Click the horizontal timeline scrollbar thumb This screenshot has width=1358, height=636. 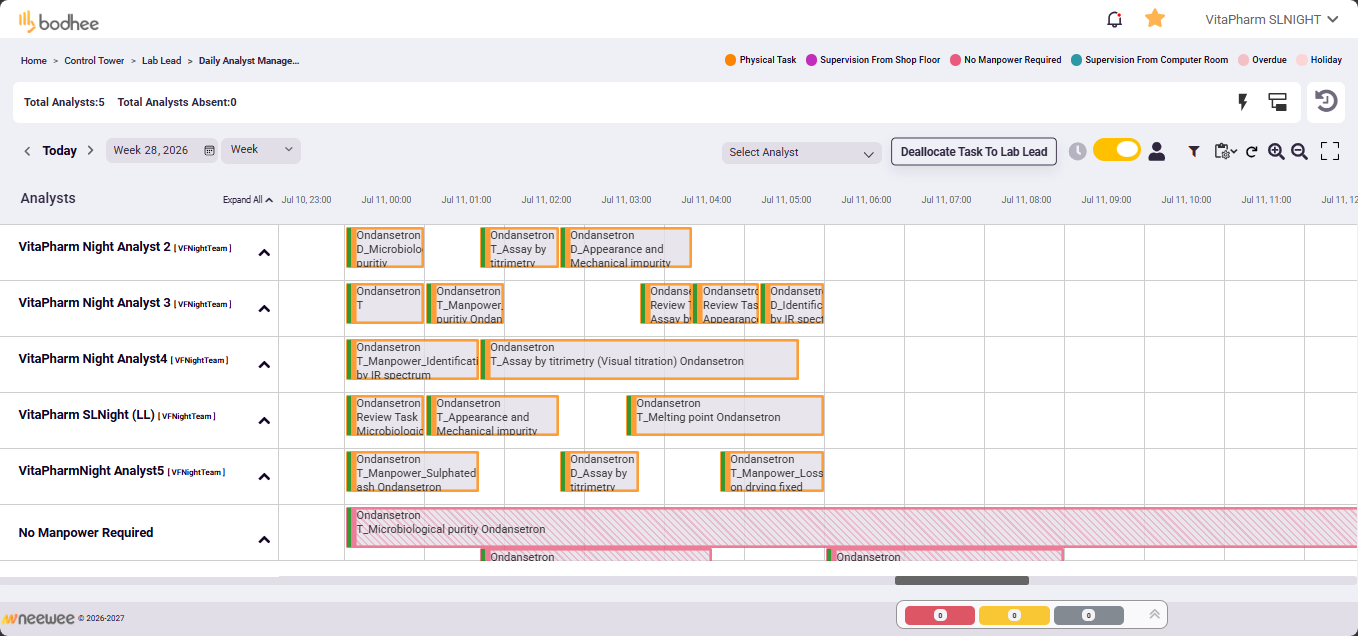tap(962, 580)
